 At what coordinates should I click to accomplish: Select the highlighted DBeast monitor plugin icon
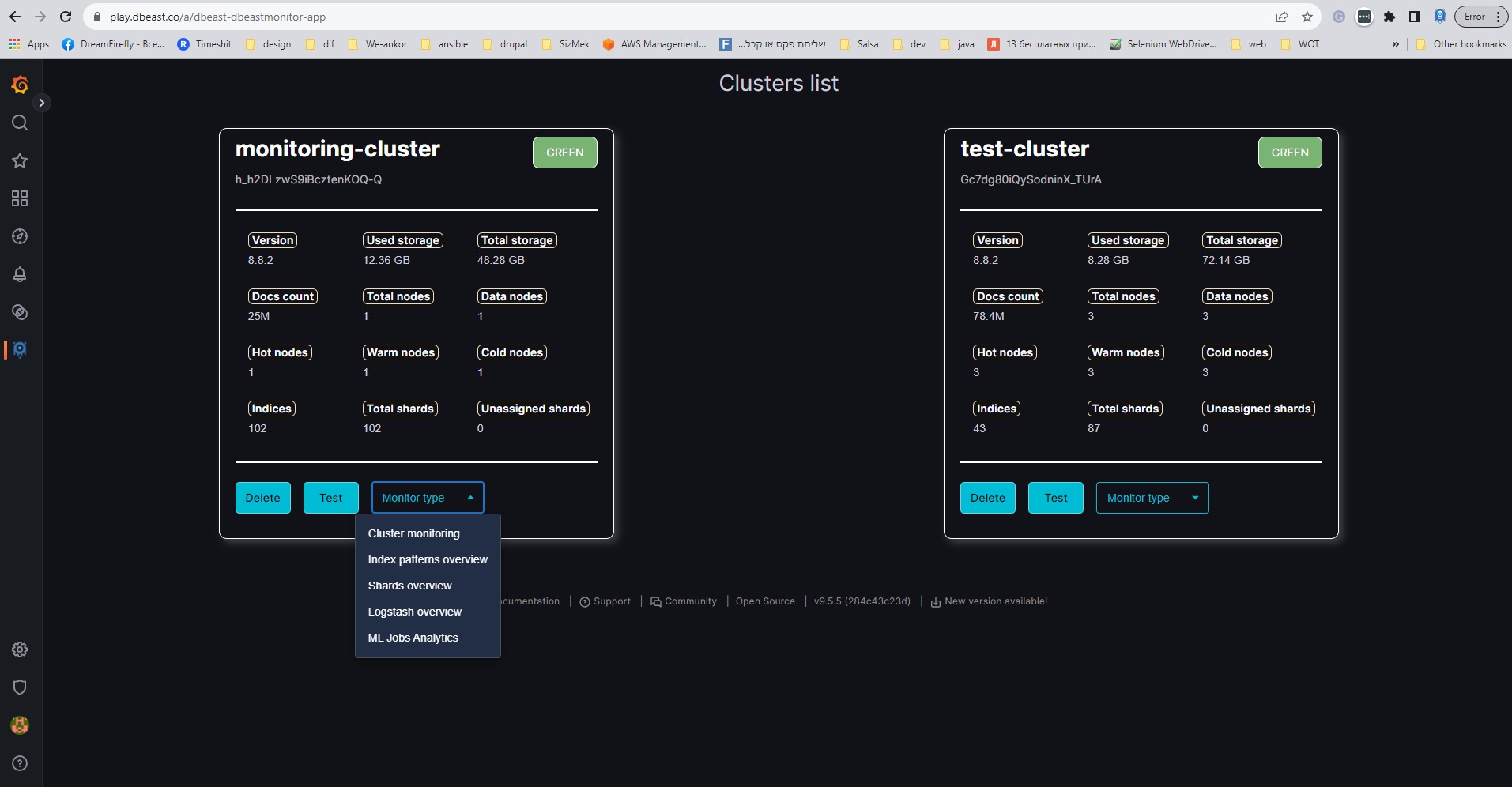click(20, 350)
